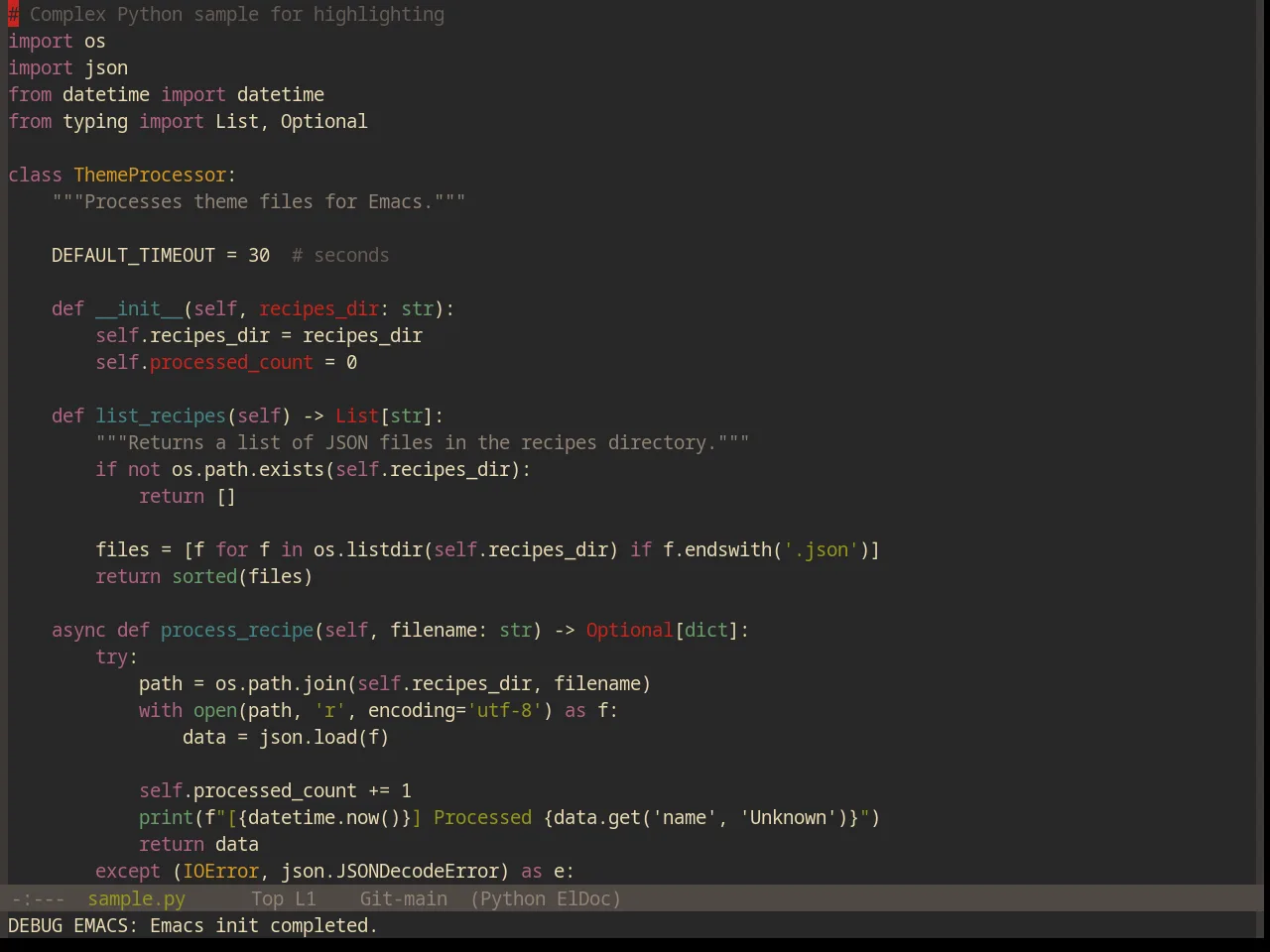Click the 'open' builtin in the with statement
The image size is (1270, 952).
(215, 711)
